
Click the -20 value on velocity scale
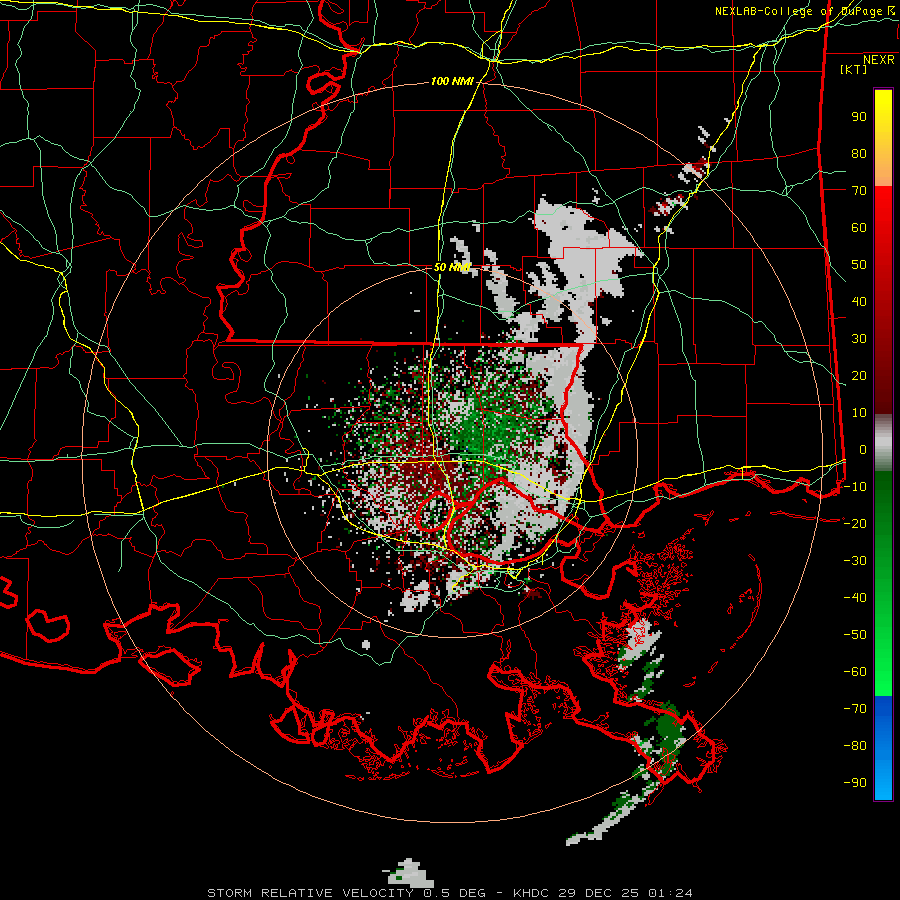[855, 523]
